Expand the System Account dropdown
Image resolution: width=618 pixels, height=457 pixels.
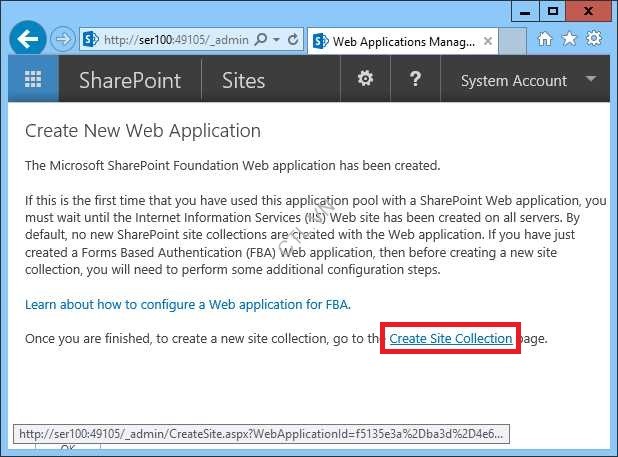click(x=591, y=80)
